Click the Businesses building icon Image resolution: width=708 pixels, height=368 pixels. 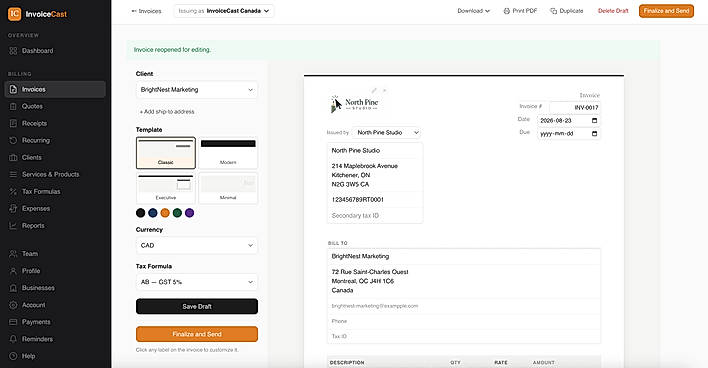13,288
